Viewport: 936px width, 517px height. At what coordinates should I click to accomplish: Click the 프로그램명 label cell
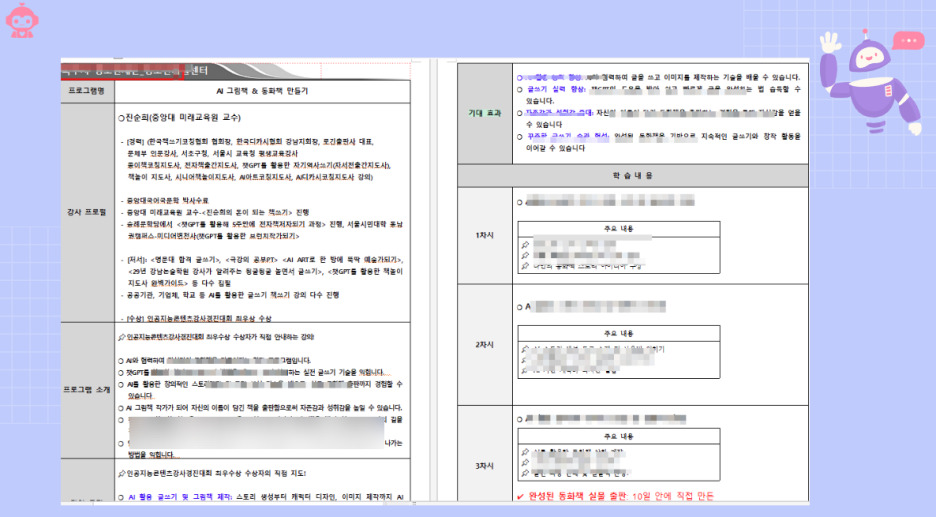[x=87, y=91]
